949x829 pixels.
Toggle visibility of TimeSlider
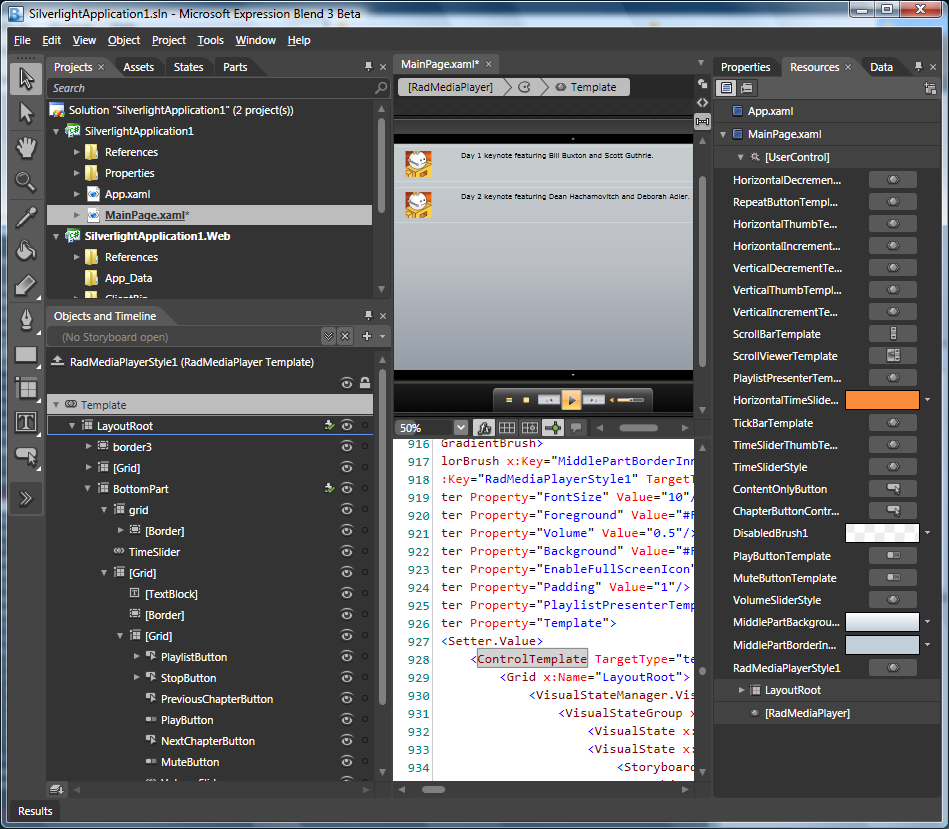click(347, 551)
